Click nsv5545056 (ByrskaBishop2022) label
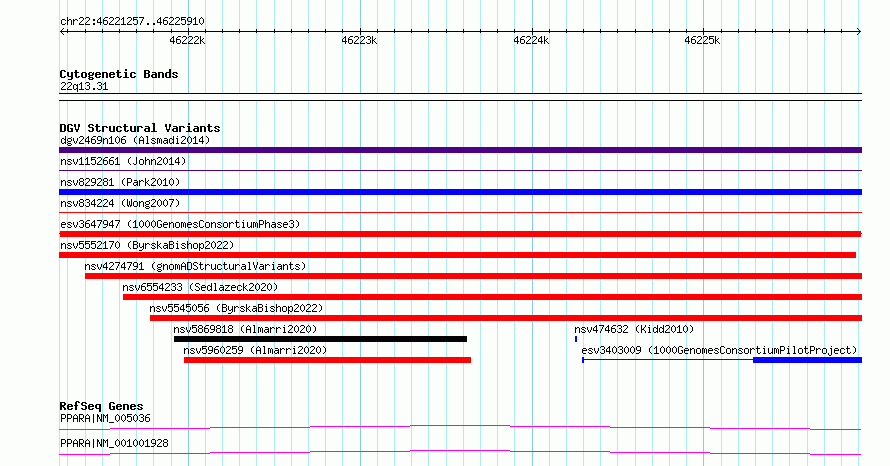The image size is (890, 466). (x=236, y=308)
